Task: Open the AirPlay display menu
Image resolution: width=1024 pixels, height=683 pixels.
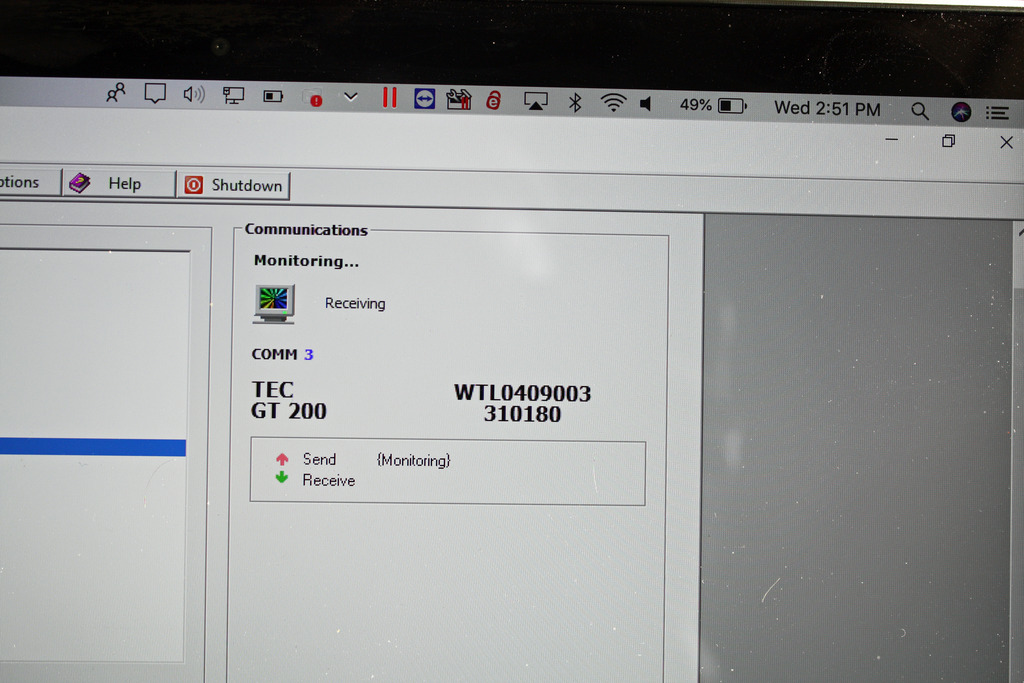Action: coord(536,101)
